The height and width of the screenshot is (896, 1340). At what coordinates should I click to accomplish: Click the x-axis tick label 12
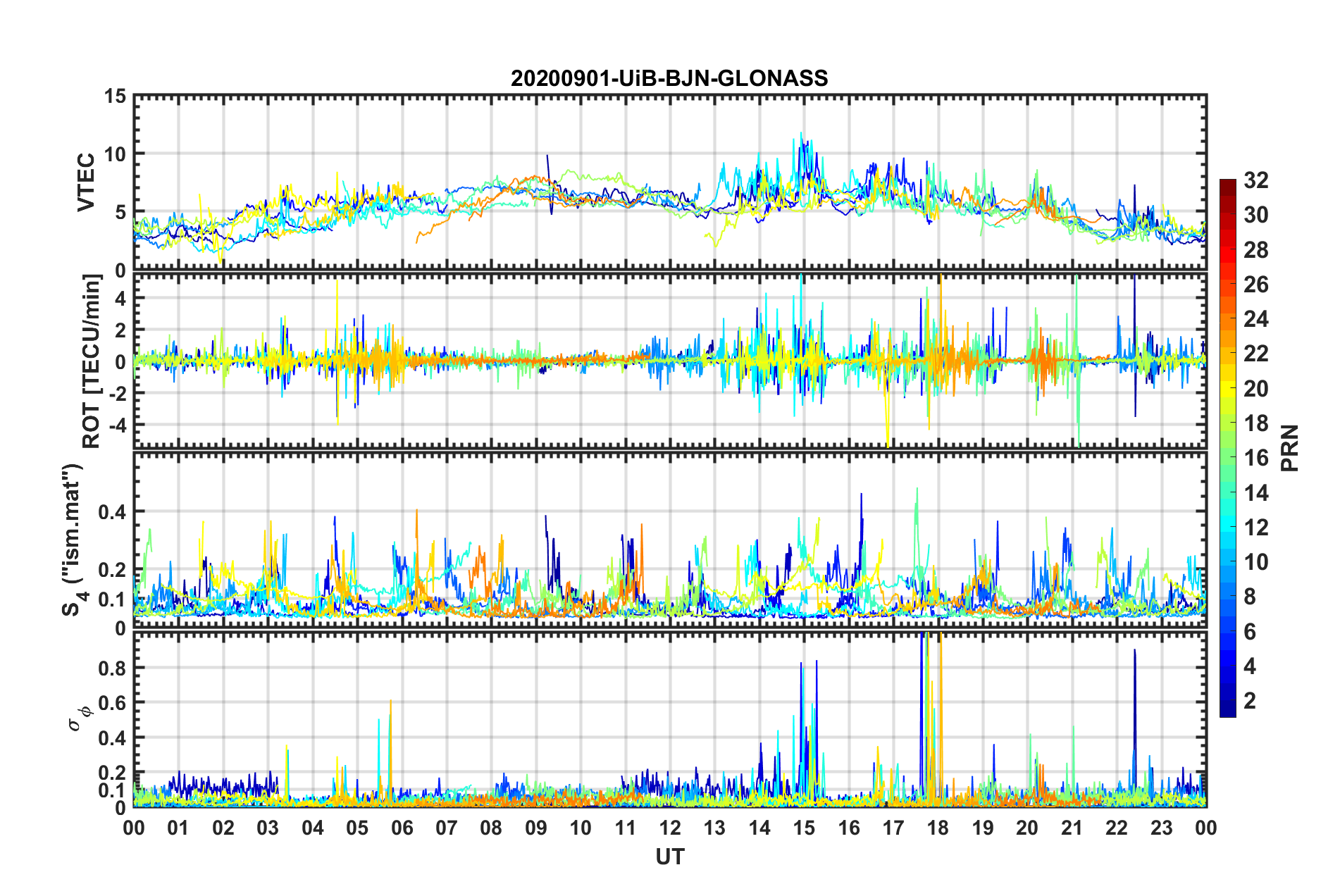point(670,827)
